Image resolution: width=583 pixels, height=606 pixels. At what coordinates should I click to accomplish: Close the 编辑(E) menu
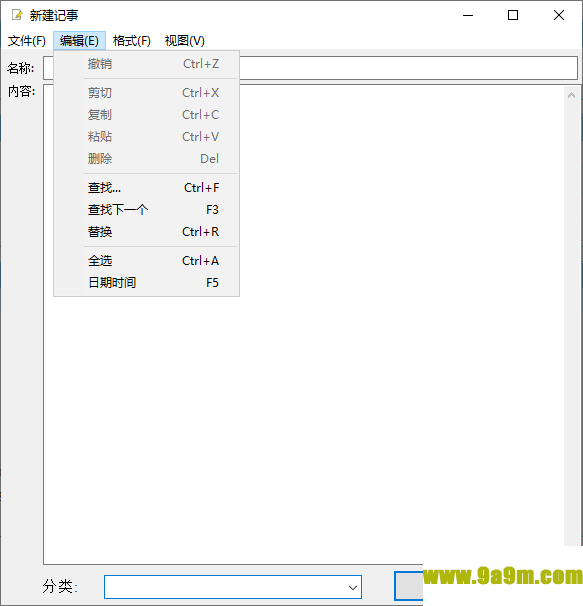coord(79,41)
